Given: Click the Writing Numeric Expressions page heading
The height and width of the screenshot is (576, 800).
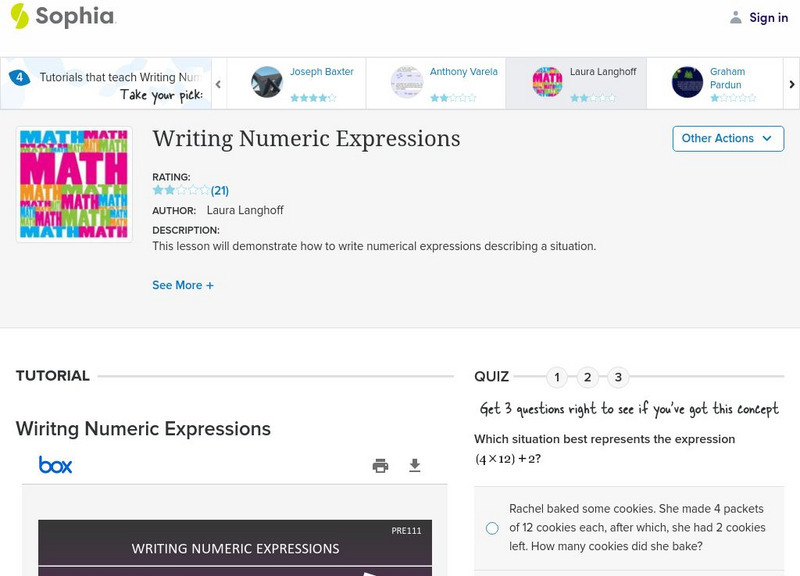Looking at the screenshot, I should [x=306, y=139].
